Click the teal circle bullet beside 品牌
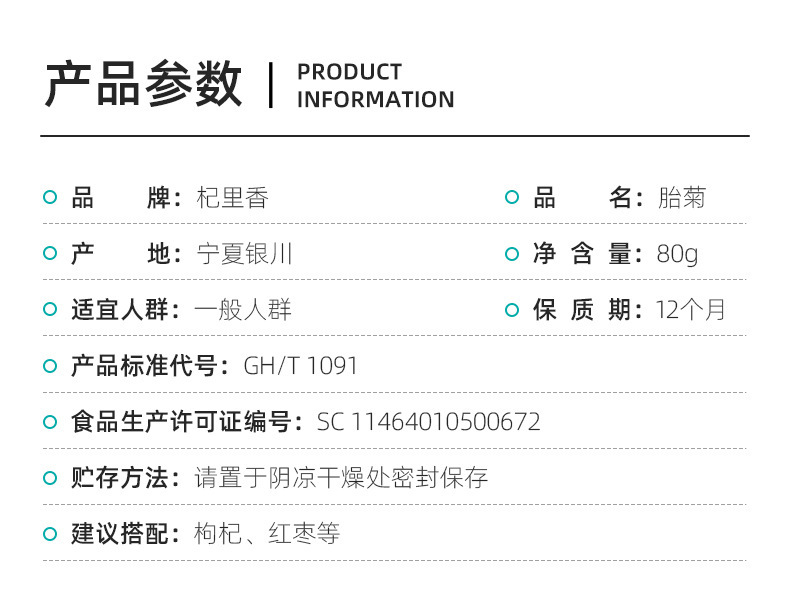The height and width of the screenshot is (609, 790). tap(50, 197)
